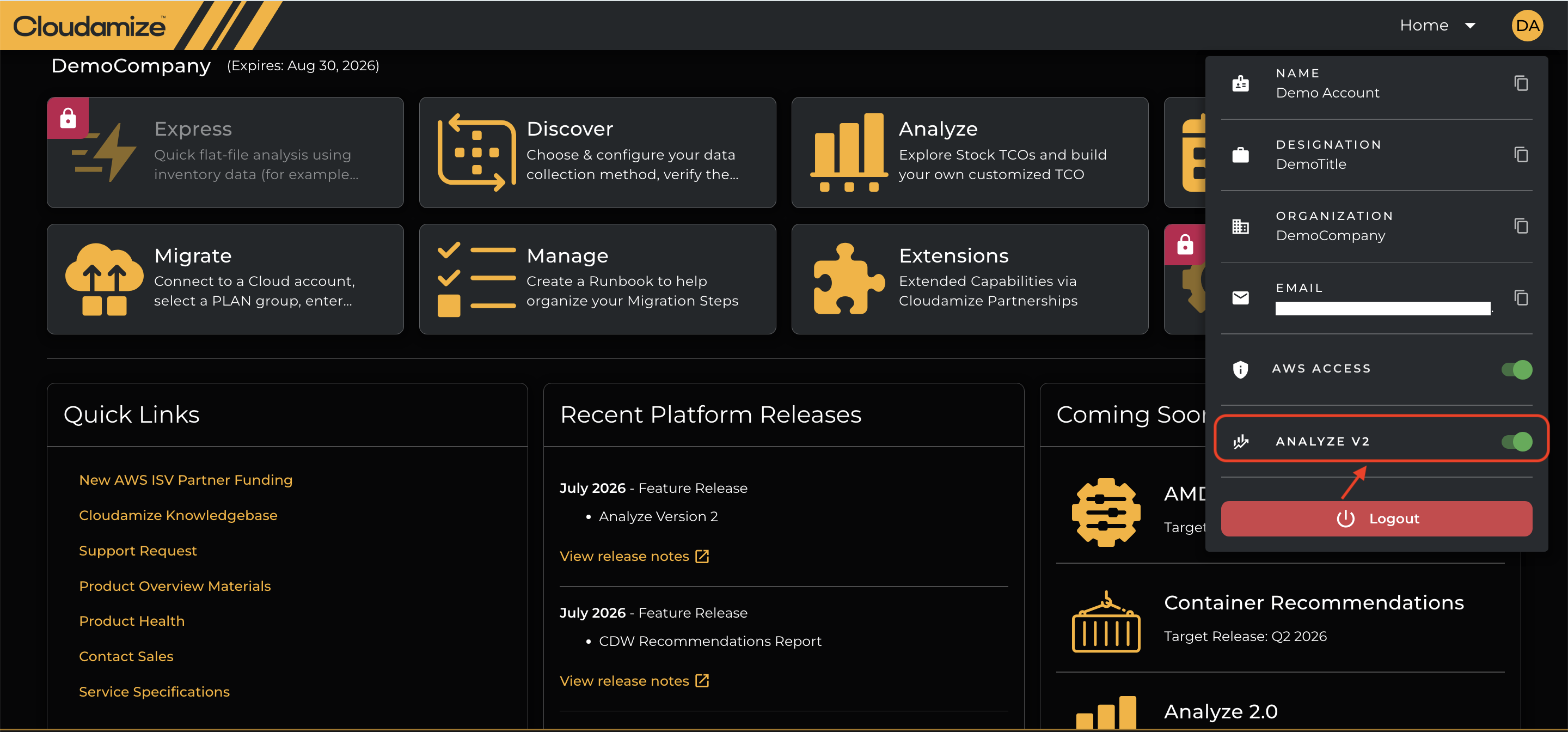
Task: View release notes for CDW Recommendations Report
Action: tap(624, 680)
